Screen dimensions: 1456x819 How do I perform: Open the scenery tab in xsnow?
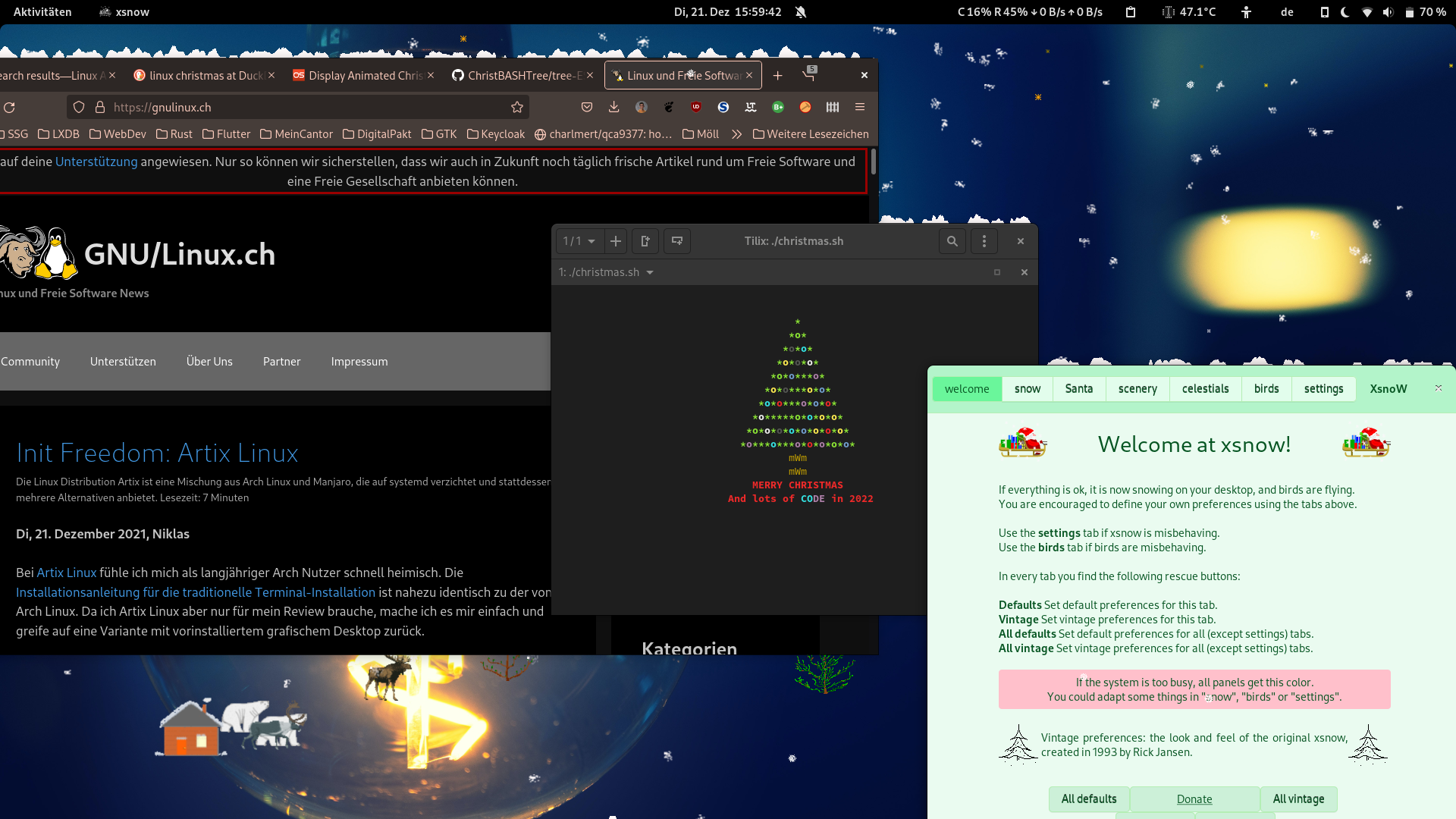[x=1137, y=389]
